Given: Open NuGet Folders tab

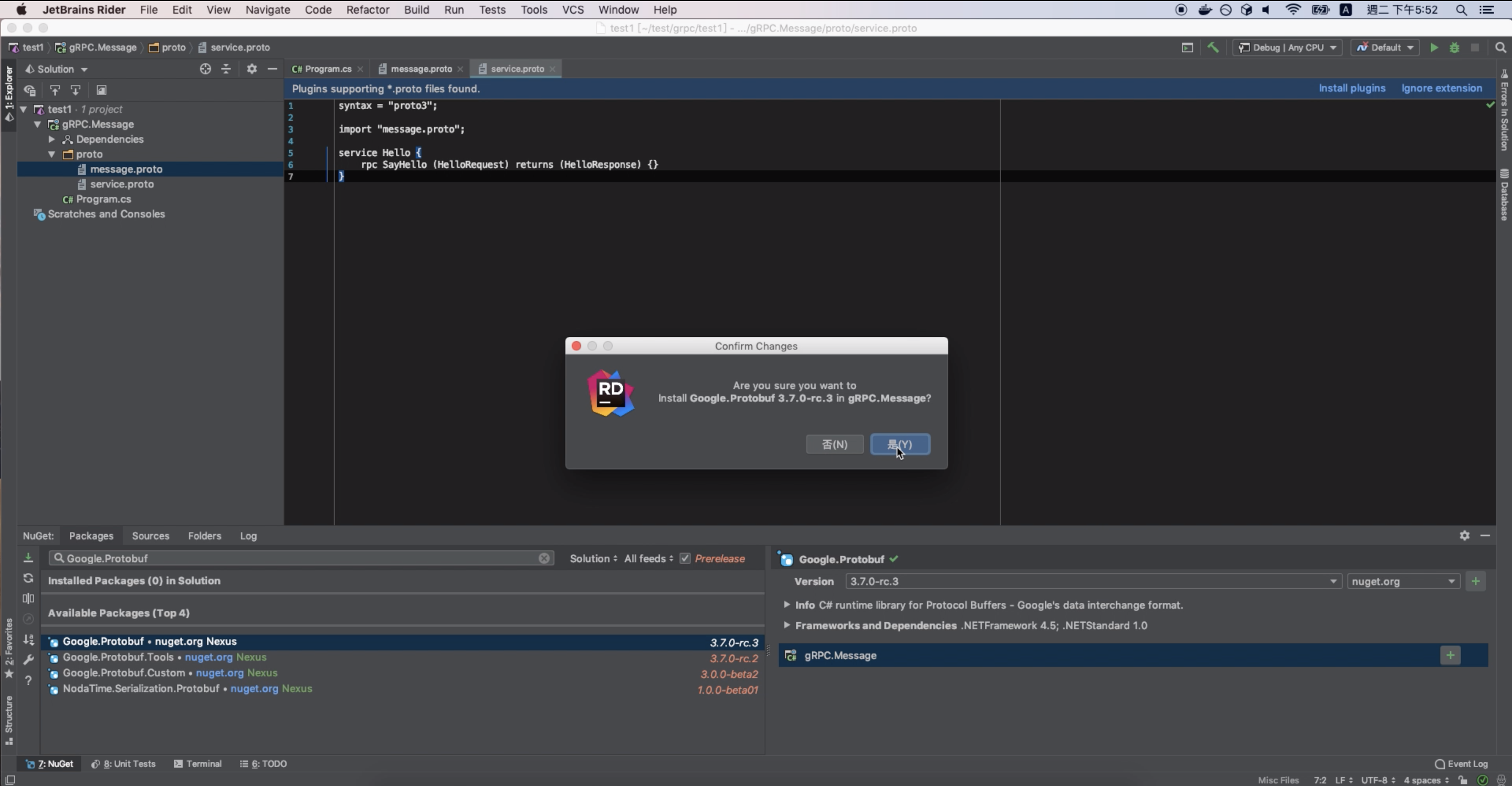Looking at the screenshot, I should point(204,536).
